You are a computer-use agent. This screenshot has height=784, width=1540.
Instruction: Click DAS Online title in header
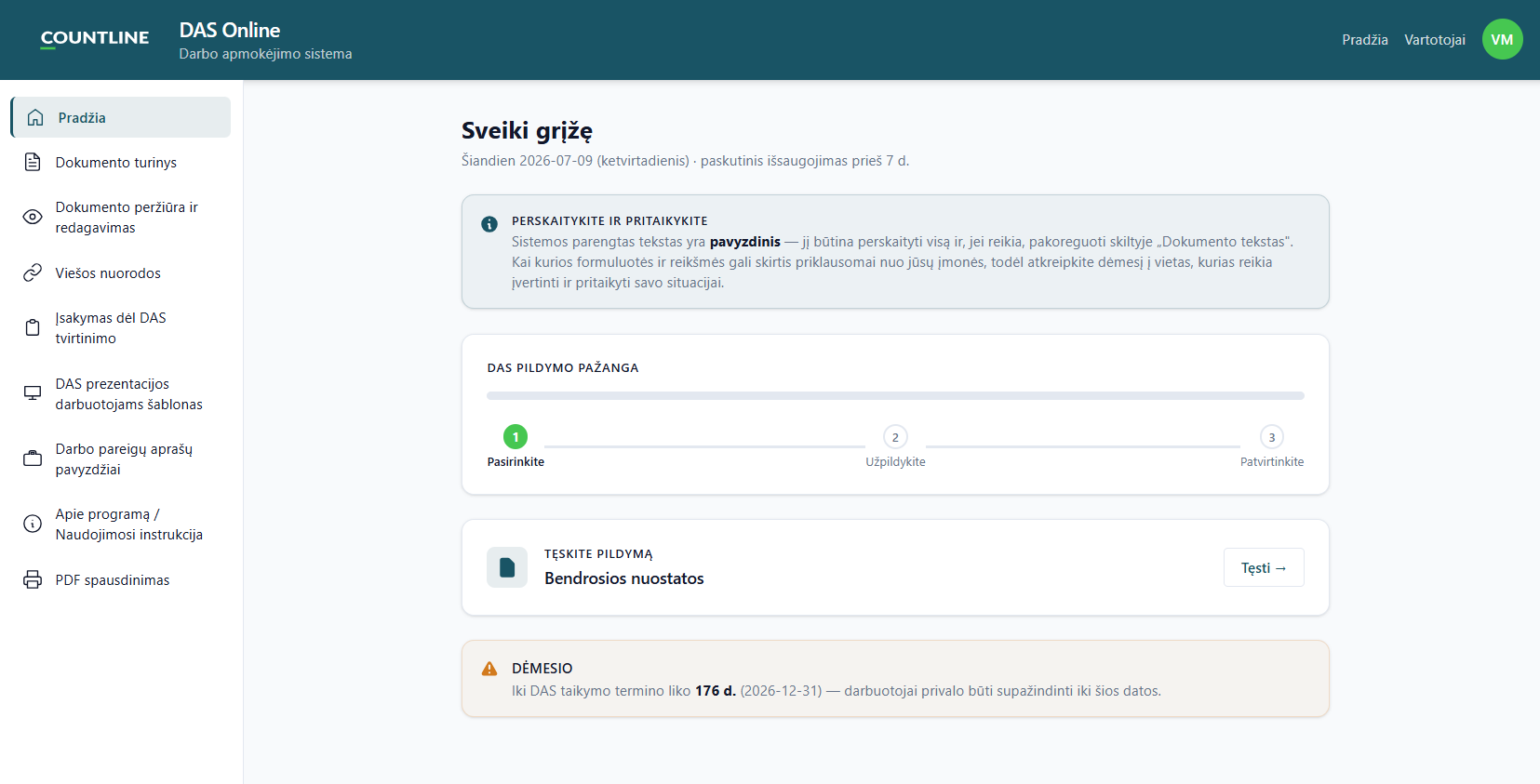click(230, 30)
